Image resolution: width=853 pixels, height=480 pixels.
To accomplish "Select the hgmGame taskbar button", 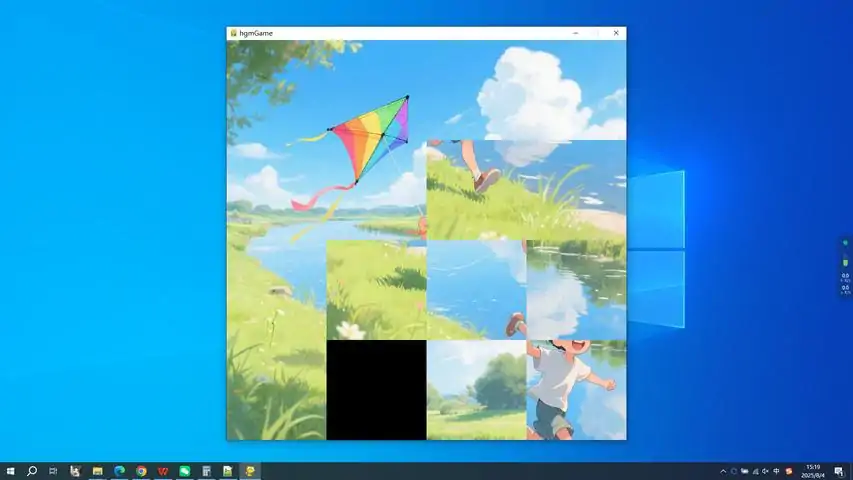I will click(x=250, y=471).
